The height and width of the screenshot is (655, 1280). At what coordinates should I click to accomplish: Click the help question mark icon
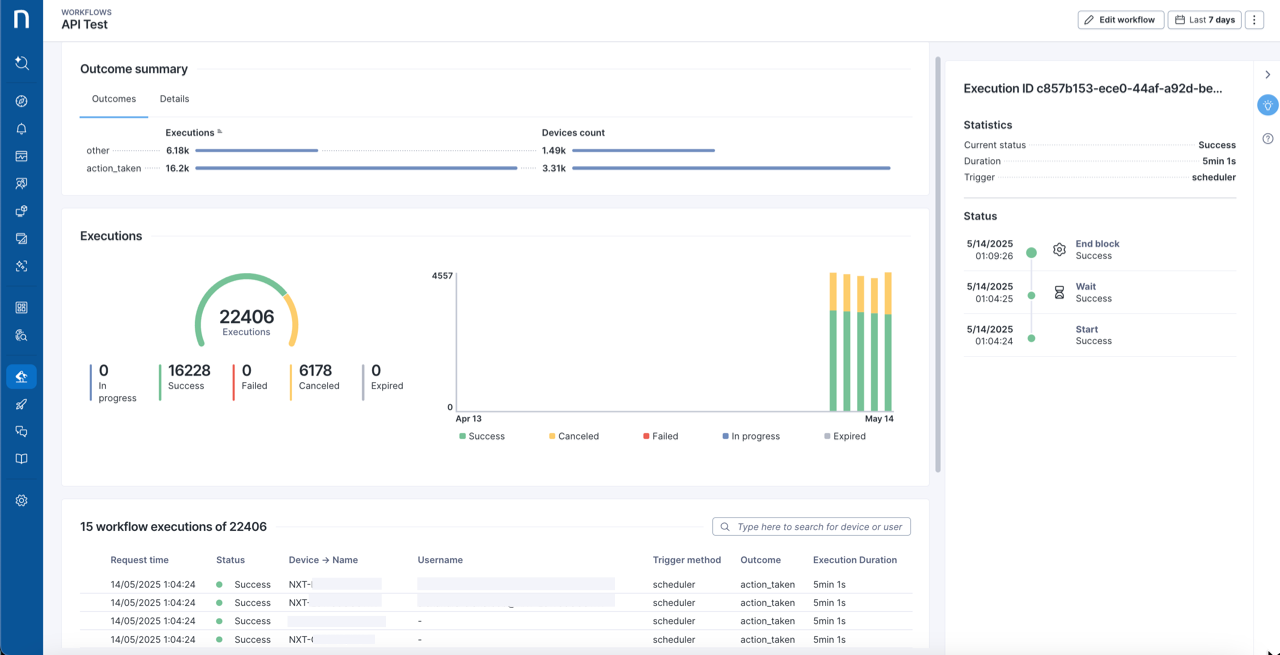click(x=1267, y=139)
